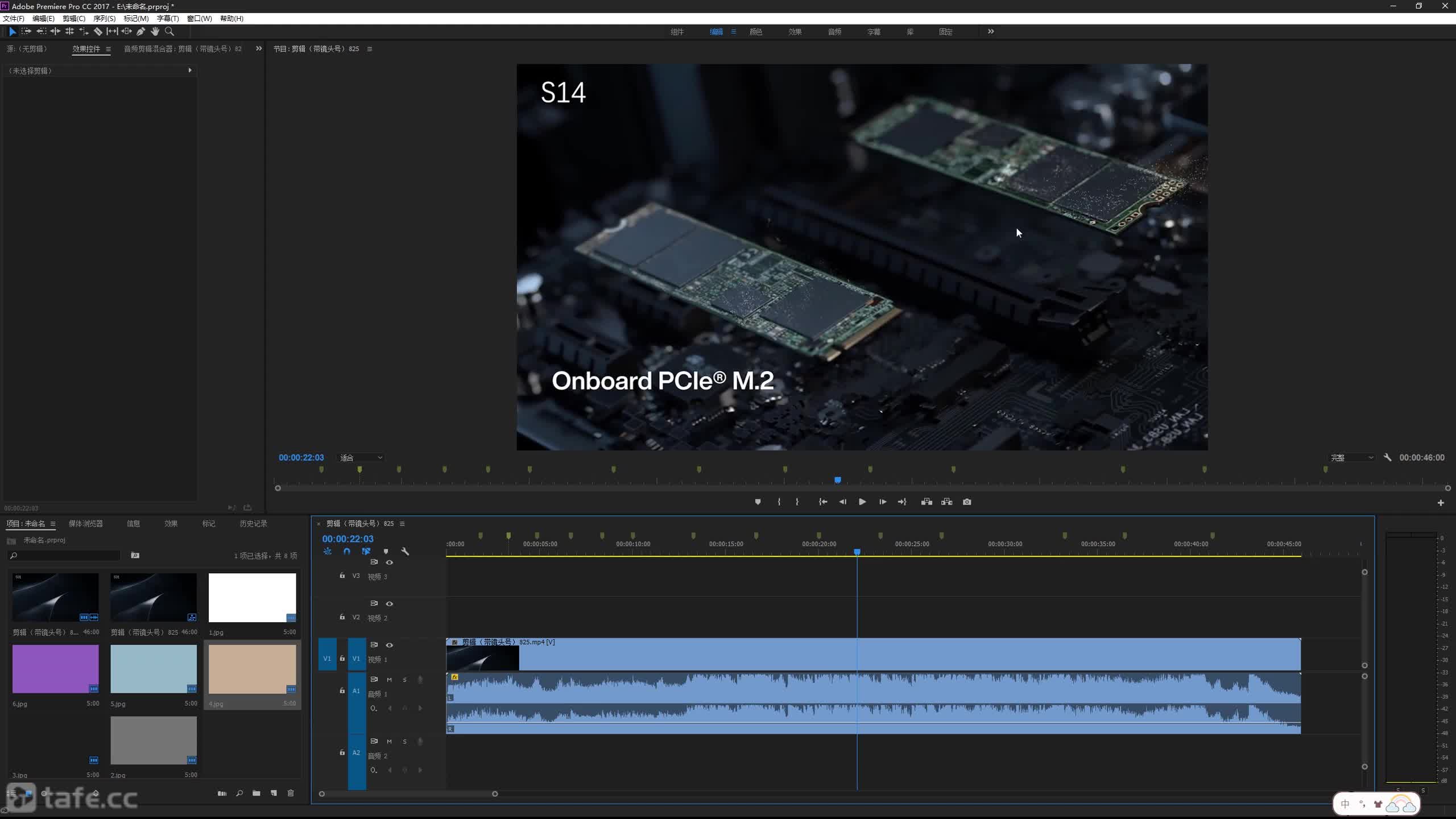Open the project panel 项目 menu
1456x819 pixels.
pos(53,524)
